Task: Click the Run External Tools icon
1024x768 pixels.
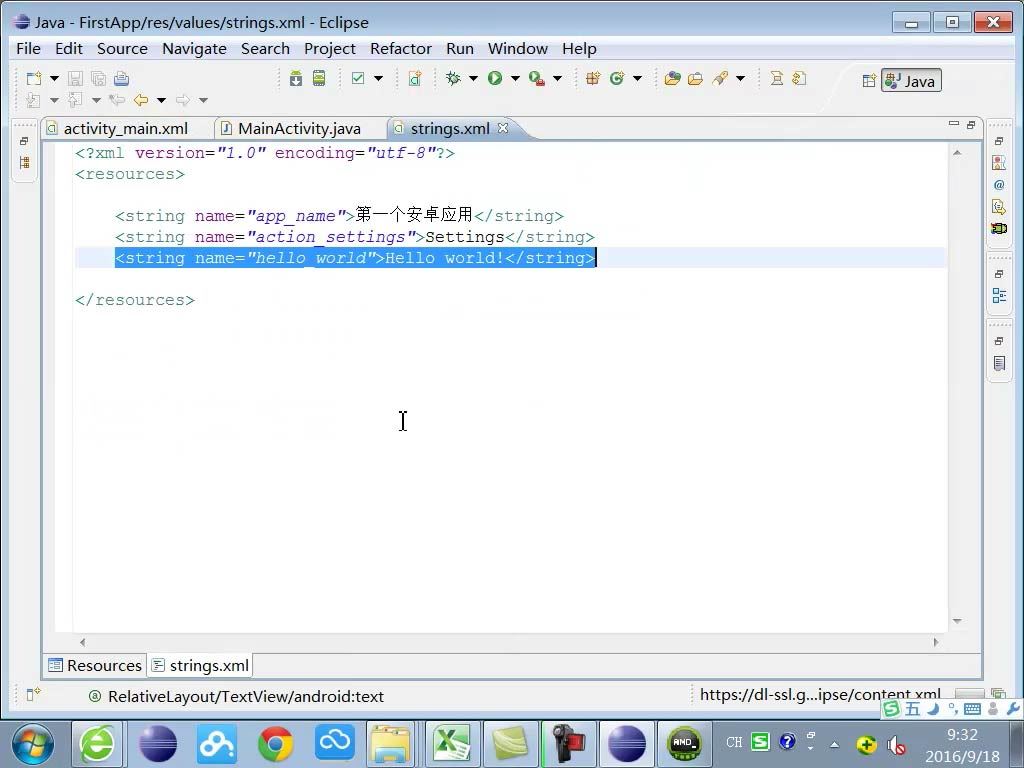Action: coord(537,79)
